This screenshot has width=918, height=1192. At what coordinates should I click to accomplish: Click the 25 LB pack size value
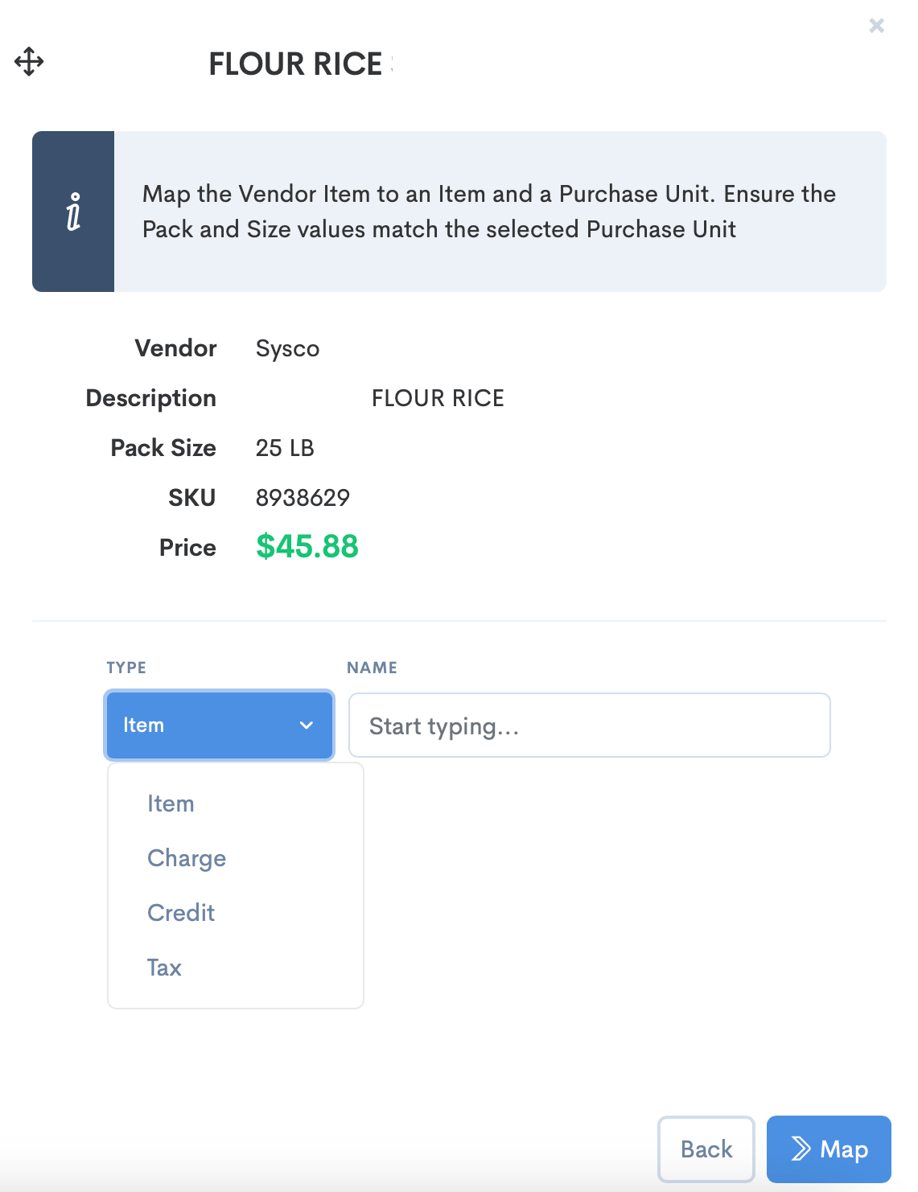pyautogui.click(x=285, y=448)
